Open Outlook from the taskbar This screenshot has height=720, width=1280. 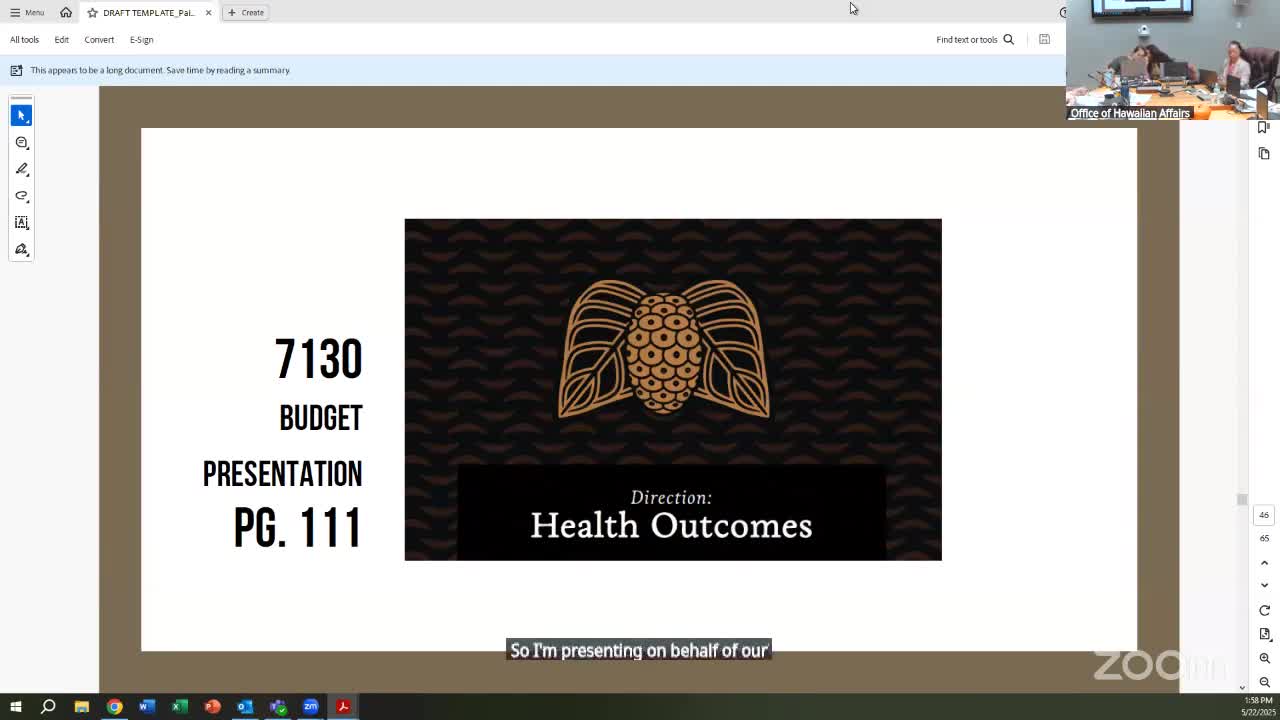tap(245, 707)
